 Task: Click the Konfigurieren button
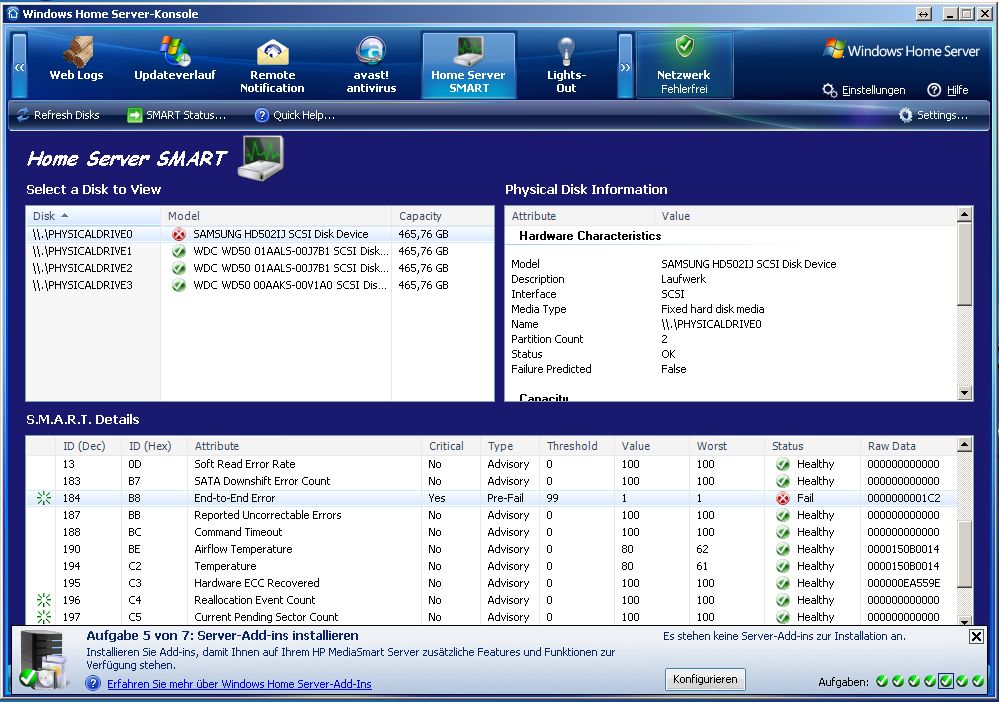pos(705,679)
